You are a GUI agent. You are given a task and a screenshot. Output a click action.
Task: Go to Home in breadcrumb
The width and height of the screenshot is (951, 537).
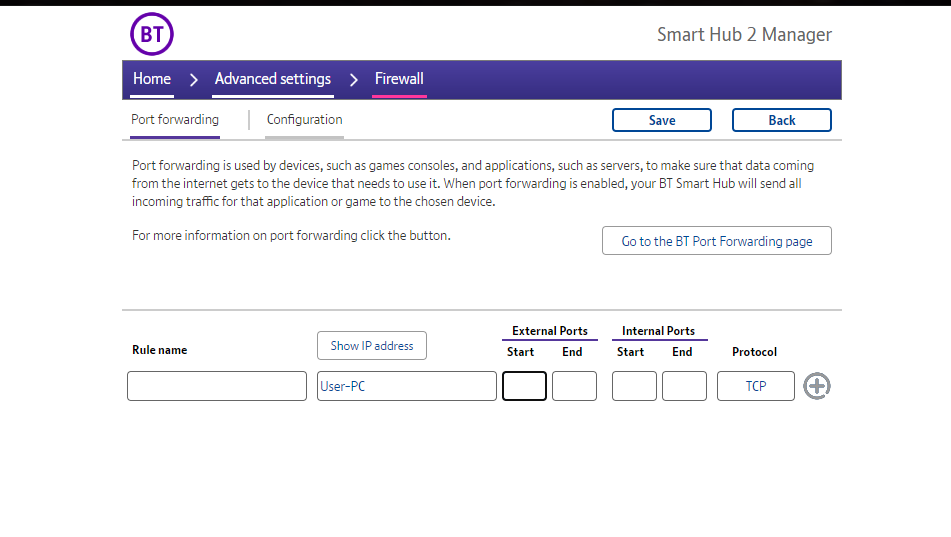(x=152, y=79)
